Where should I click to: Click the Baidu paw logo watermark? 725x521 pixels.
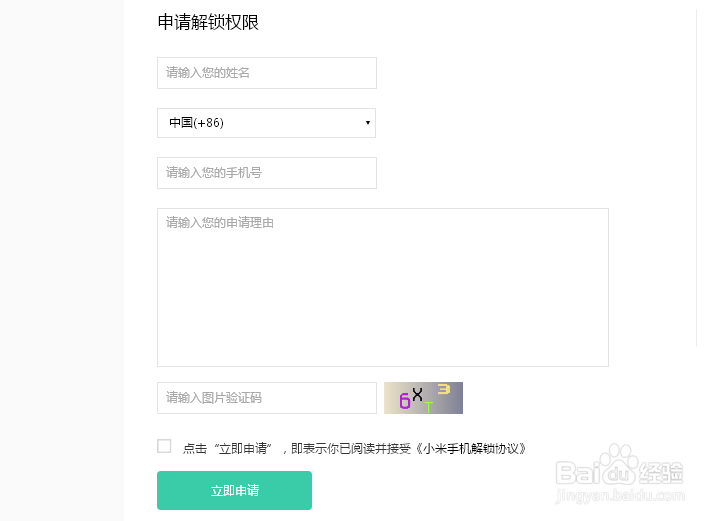click(x=619, y=463)
